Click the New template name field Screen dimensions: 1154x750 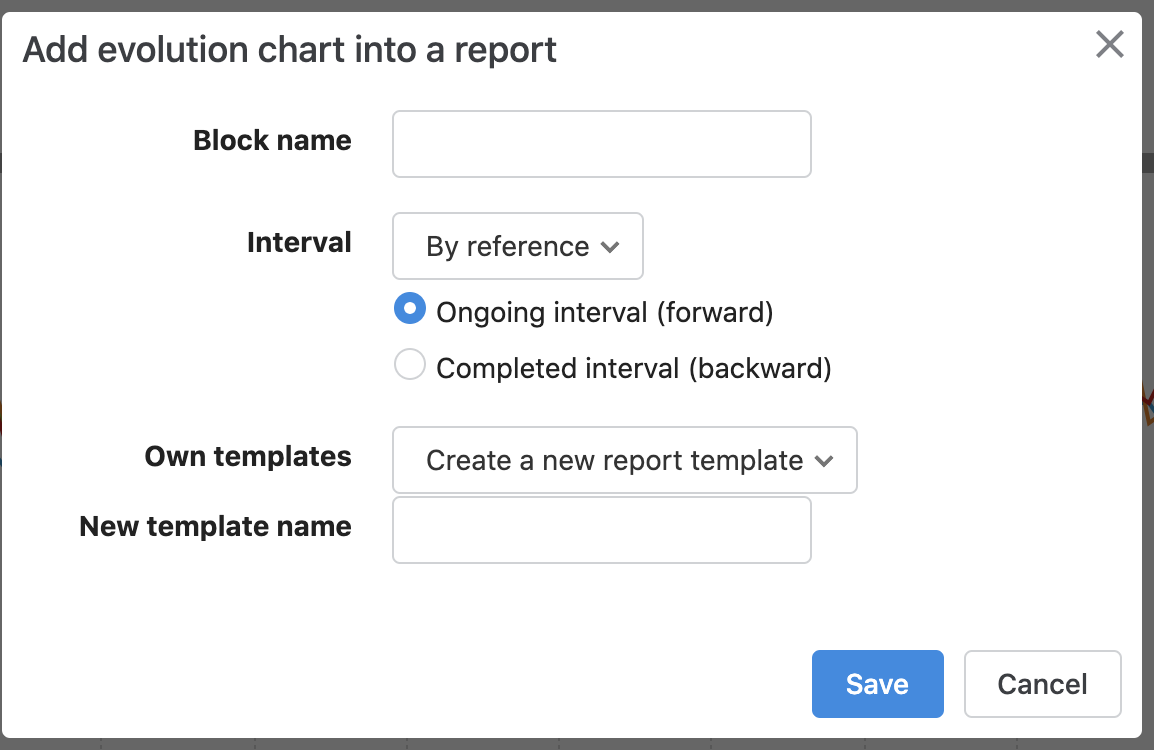pyautogui.click(x=601, y=530)
